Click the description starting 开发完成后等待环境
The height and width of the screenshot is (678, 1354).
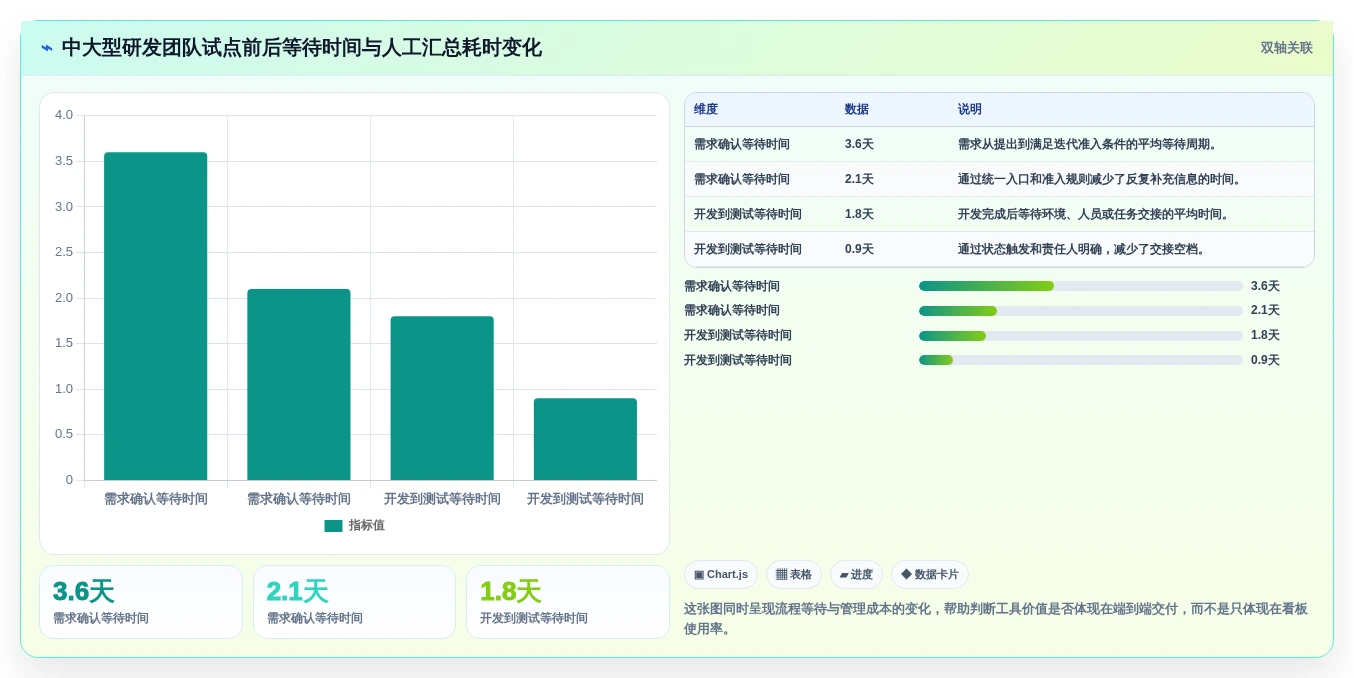pos(1096,214)
